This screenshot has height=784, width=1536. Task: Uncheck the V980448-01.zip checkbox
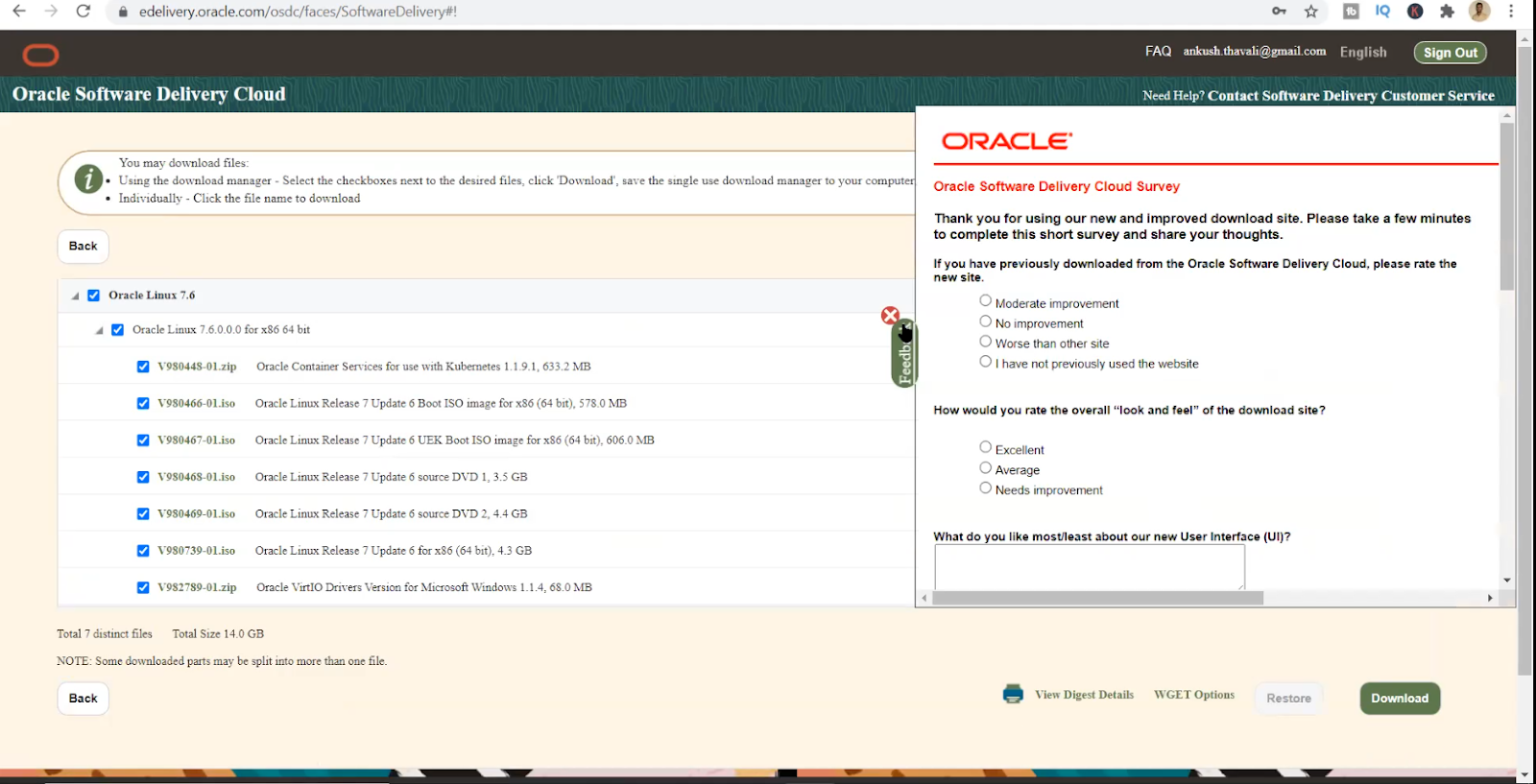pos(143,367)
